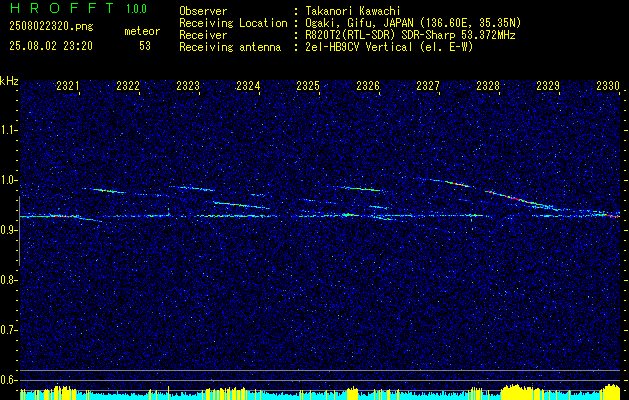This screenshot has width=629, height=400.
Task: Click the 1.1 frequency axis label
Action: (x=9, y=130)
